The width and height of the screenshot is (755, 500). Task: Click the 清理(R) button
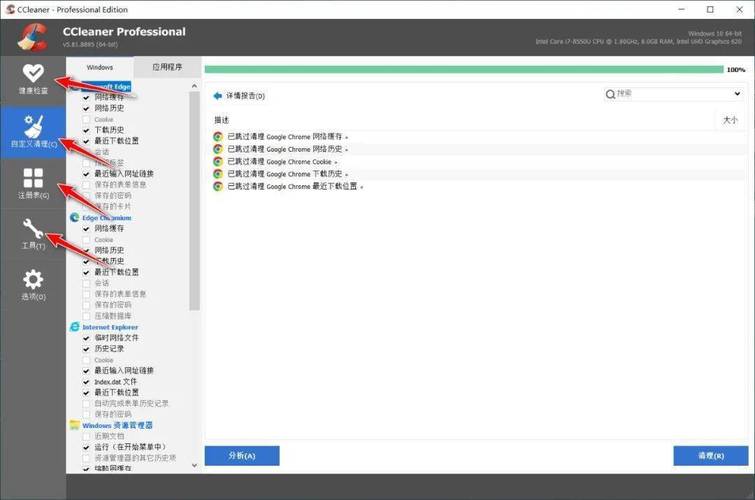click(711, 456)
